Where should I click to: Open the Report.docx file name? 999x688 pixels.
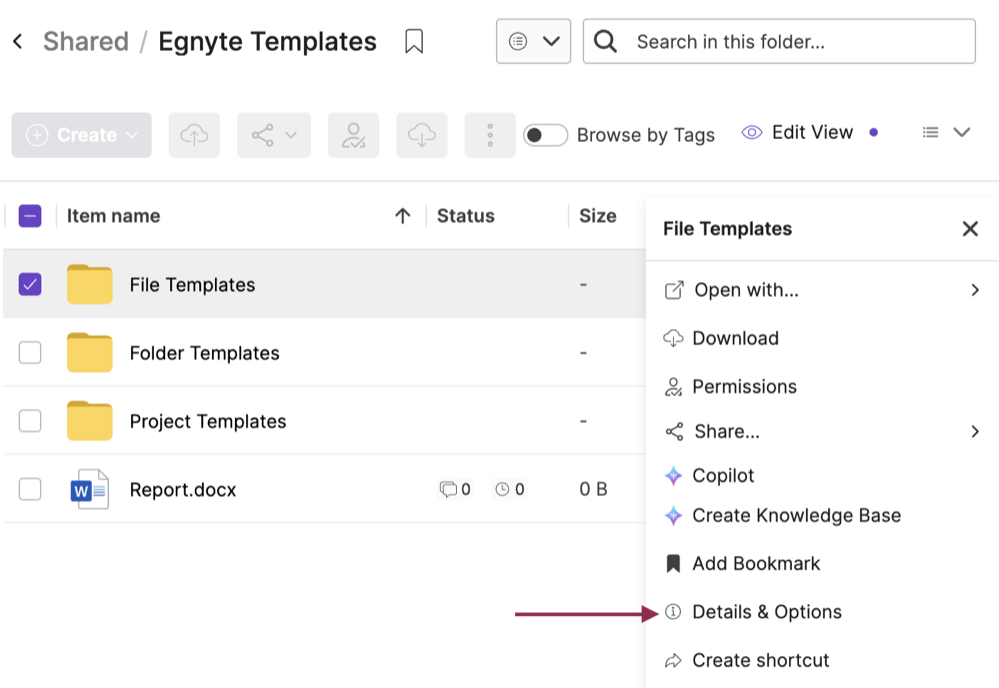pyautogui.click(x=183, y=490)
